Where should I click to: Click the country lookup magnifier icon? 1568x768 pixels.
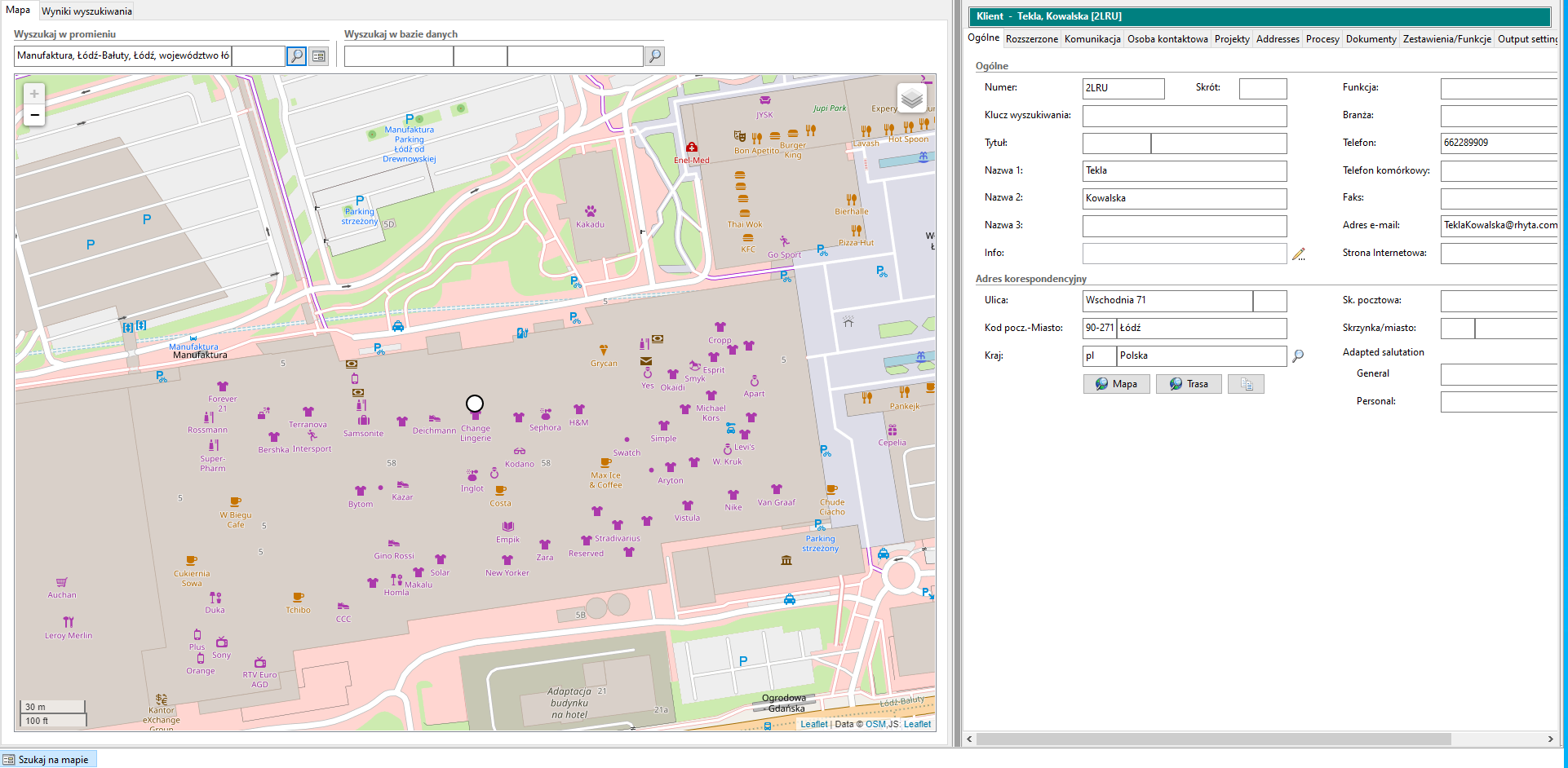[x=1298, y=356]
